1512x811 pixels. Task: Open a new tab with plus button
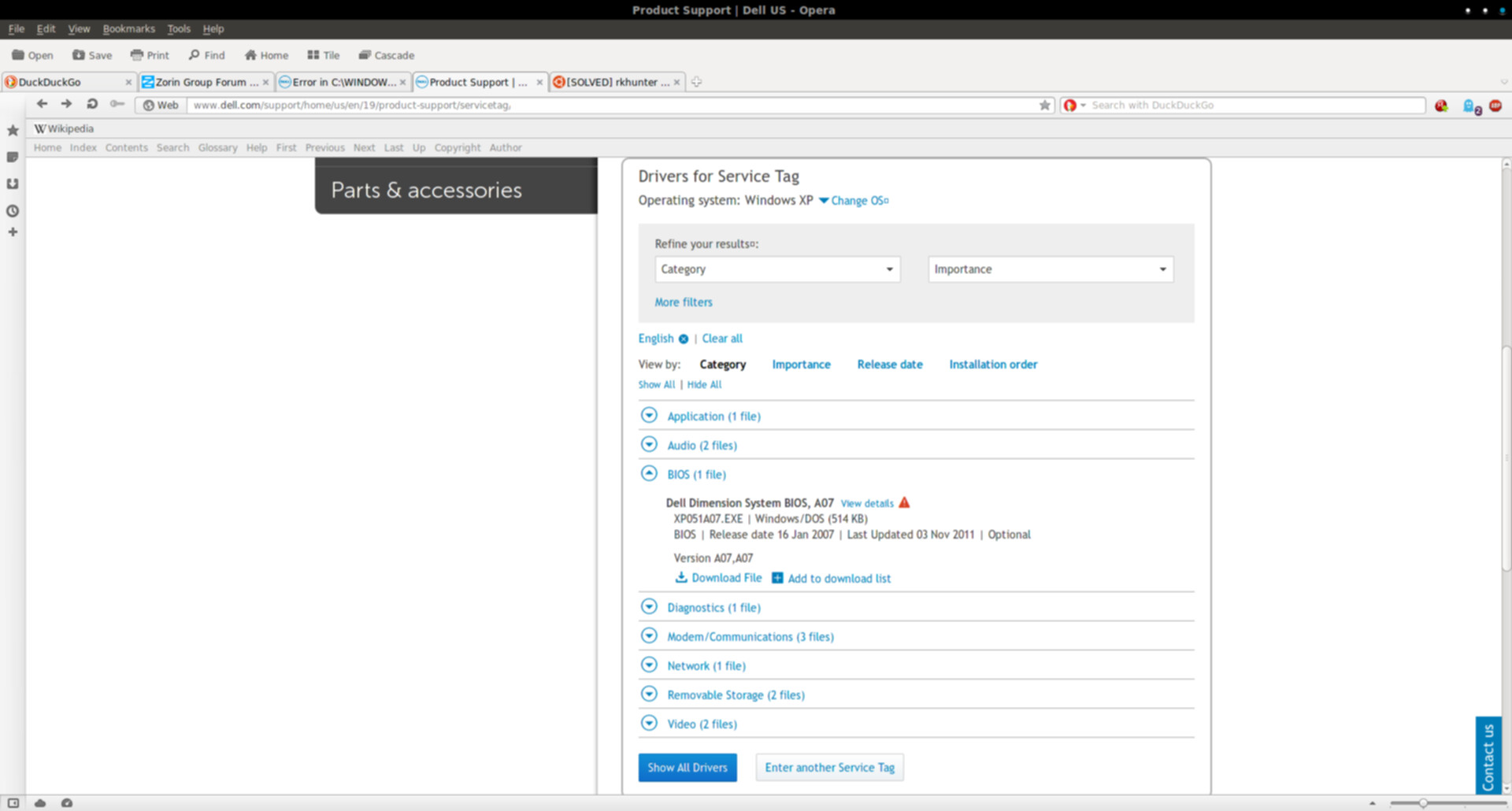696,82
